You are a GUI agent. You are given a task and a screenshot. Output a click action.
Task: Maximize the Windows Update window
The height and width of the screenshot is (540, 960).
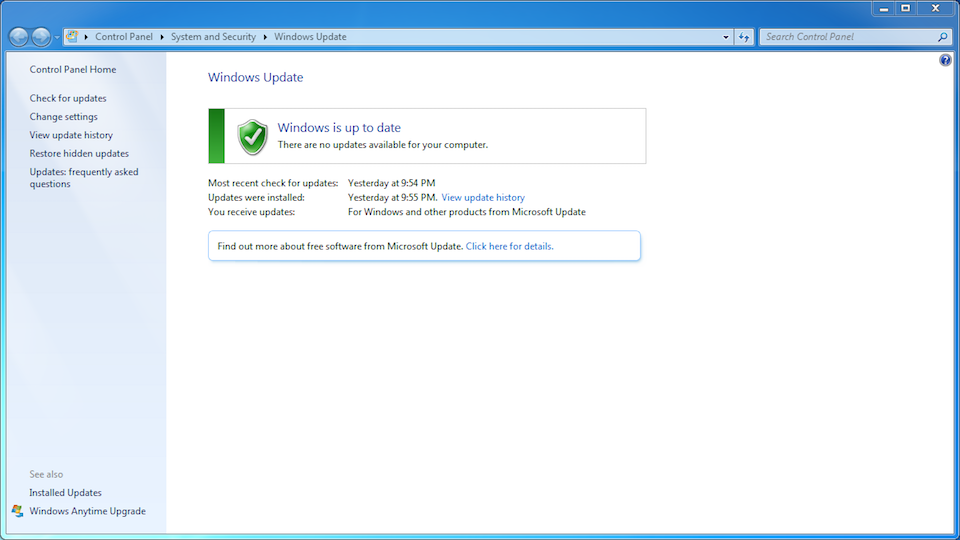(x=906, y=9)
